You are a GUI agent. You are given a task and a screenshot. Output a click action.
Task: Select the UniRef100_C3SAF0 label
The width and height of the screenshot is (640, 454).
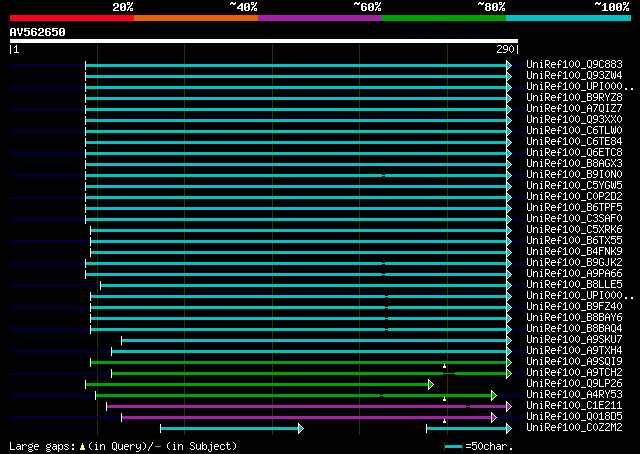click(x=574, y=219)
